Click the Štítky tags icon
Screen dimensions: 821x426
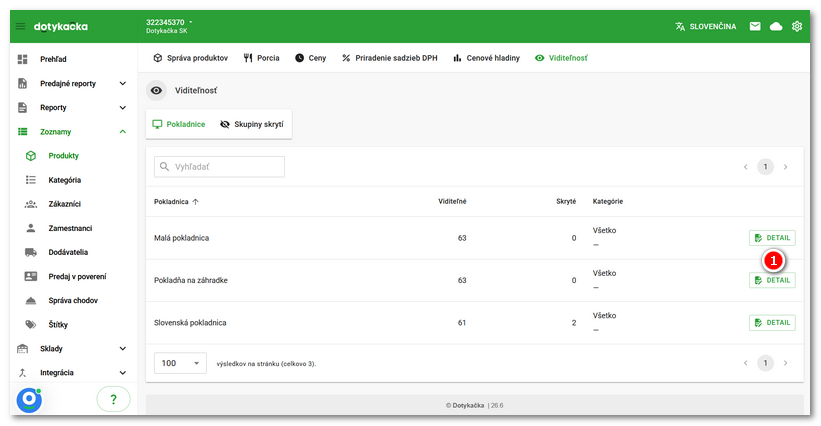31,324
